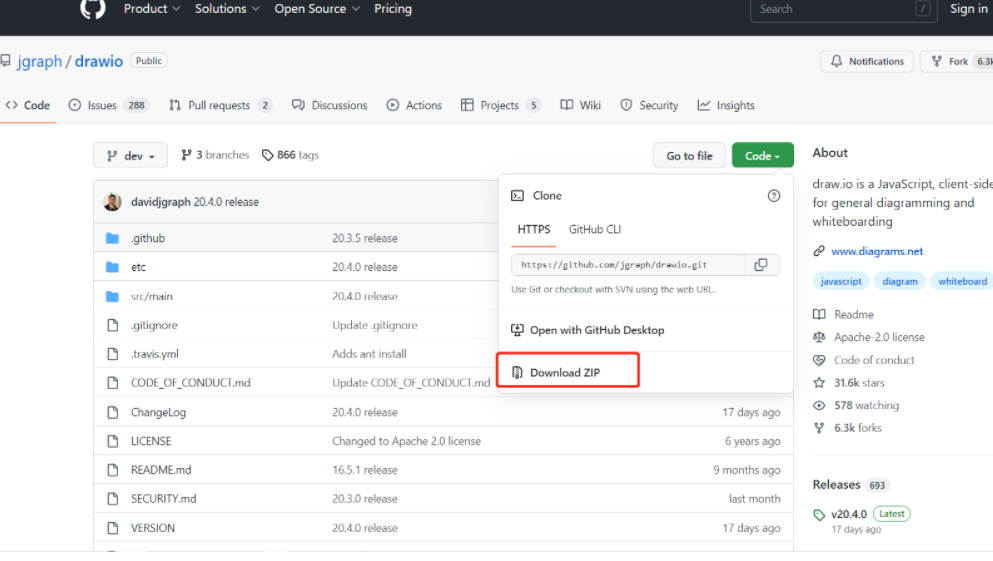Click the clone URL text field

[628, 265]
